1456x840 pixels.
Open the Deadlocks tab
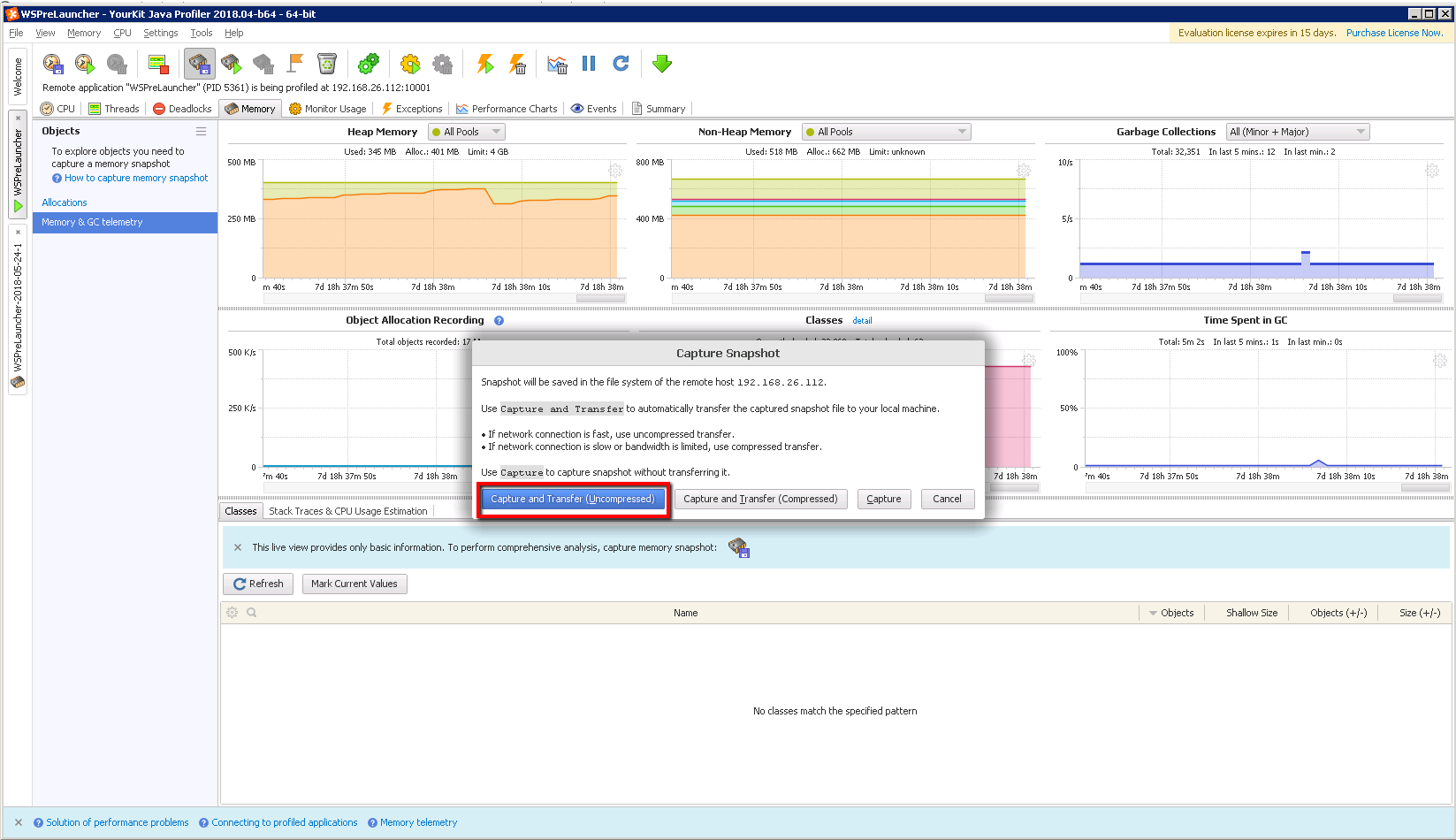click(x=181, y=108)
